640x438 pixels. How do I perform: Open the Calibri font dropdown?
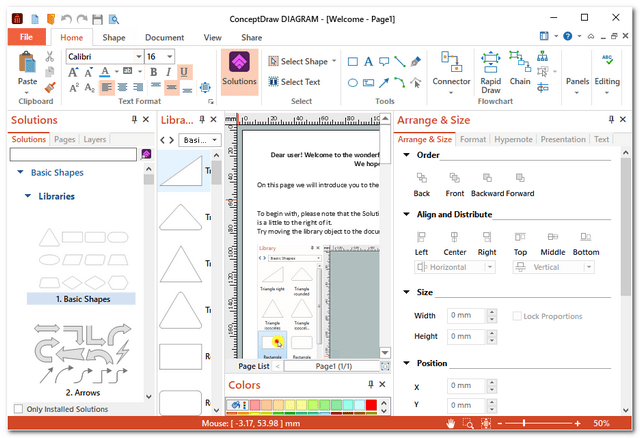pyautogui.click(x=136, y=57)
